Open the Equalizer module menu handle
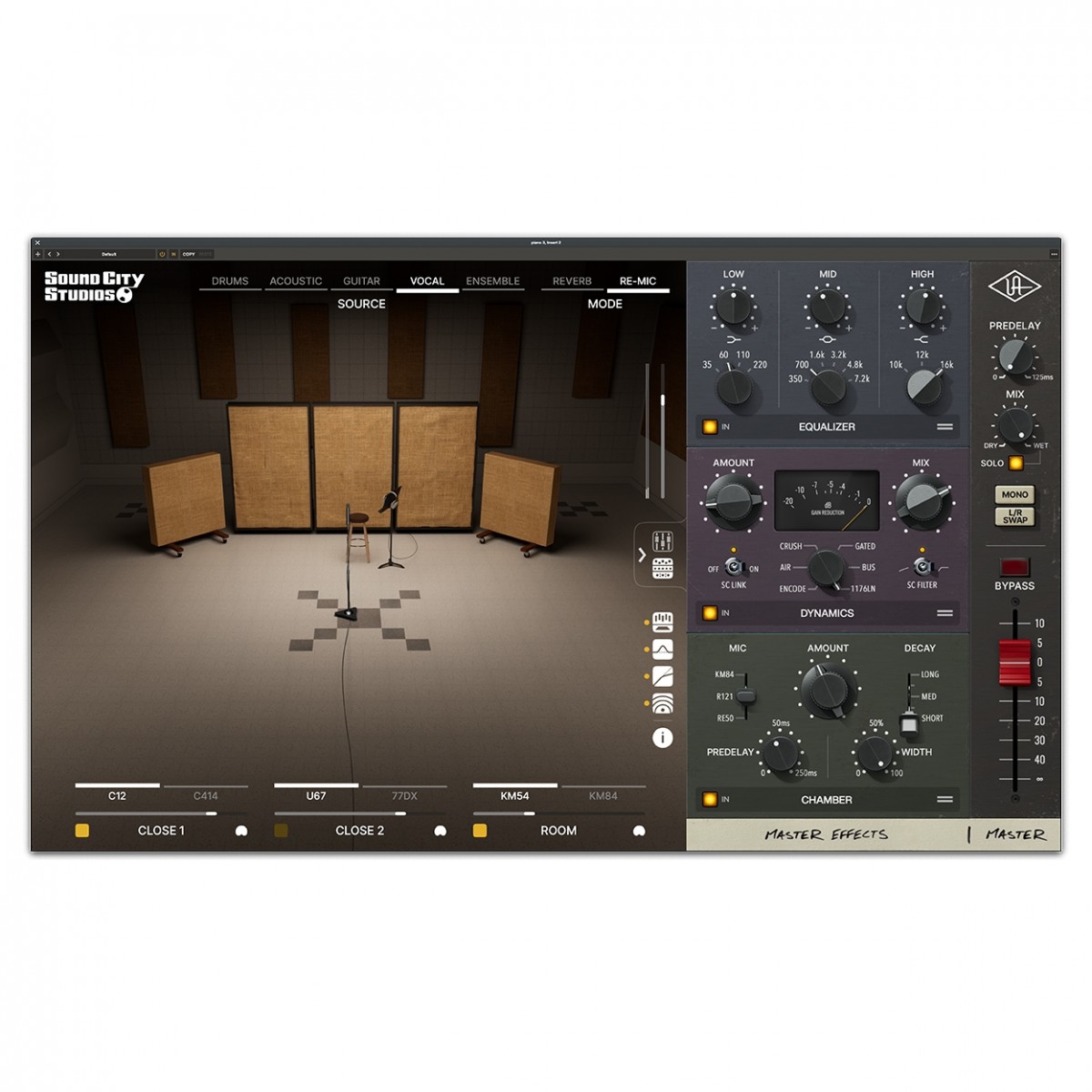Viewport: 1092px width, 1092px height. tap(945, 426)
